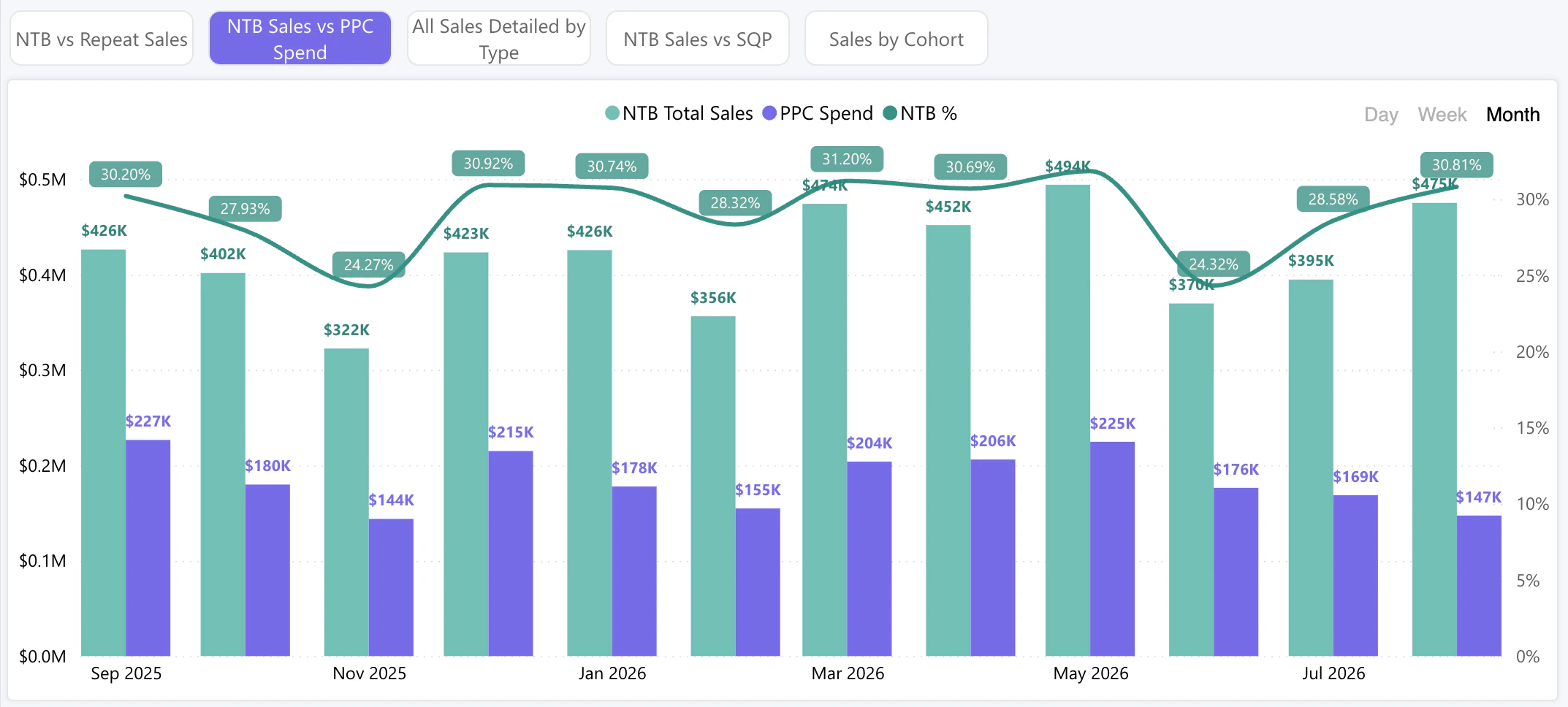Viewport: 1568px width, 707px height.
Task: Click the $178K Jan 2026 PPC bar
Action: 634,571
